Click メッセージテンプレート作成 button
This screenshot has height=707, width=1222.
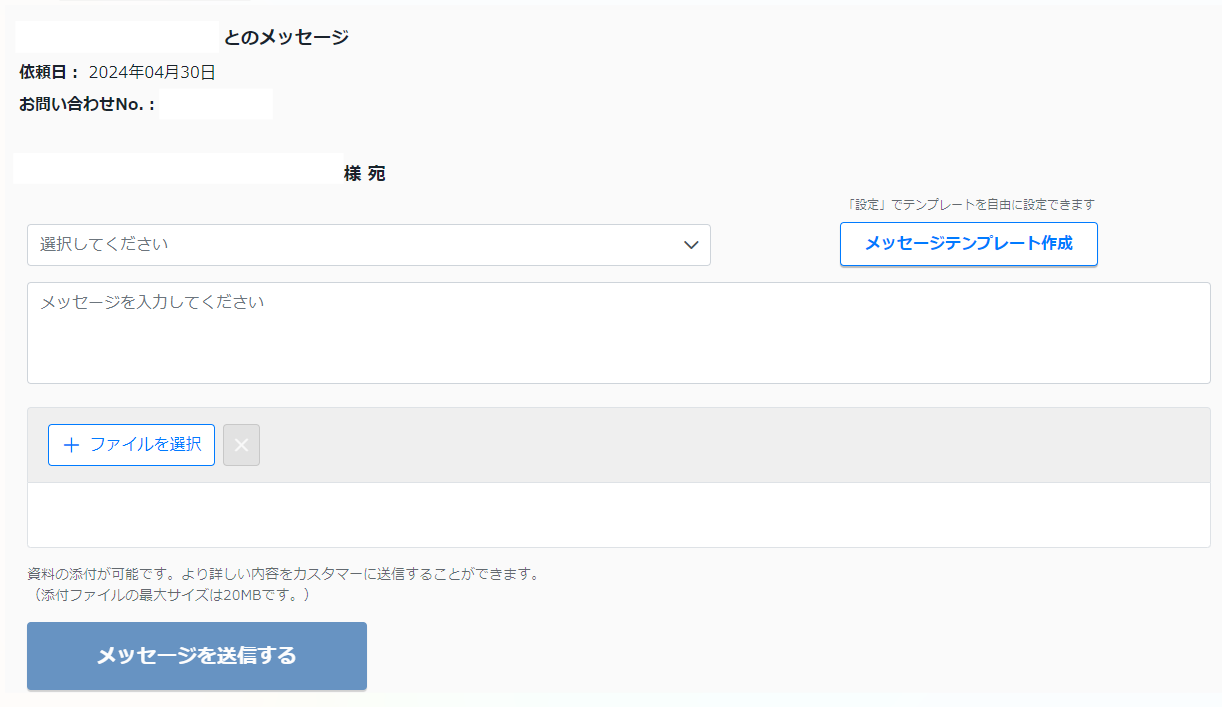coord(968,244)
